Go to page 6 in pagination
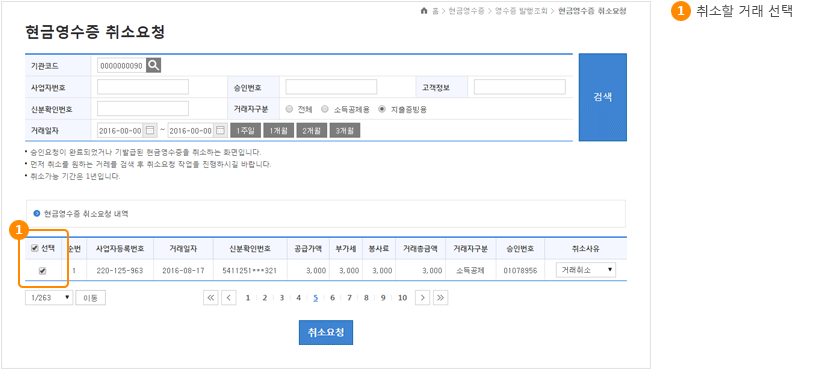The image size is (822, 369). [332, 298]
